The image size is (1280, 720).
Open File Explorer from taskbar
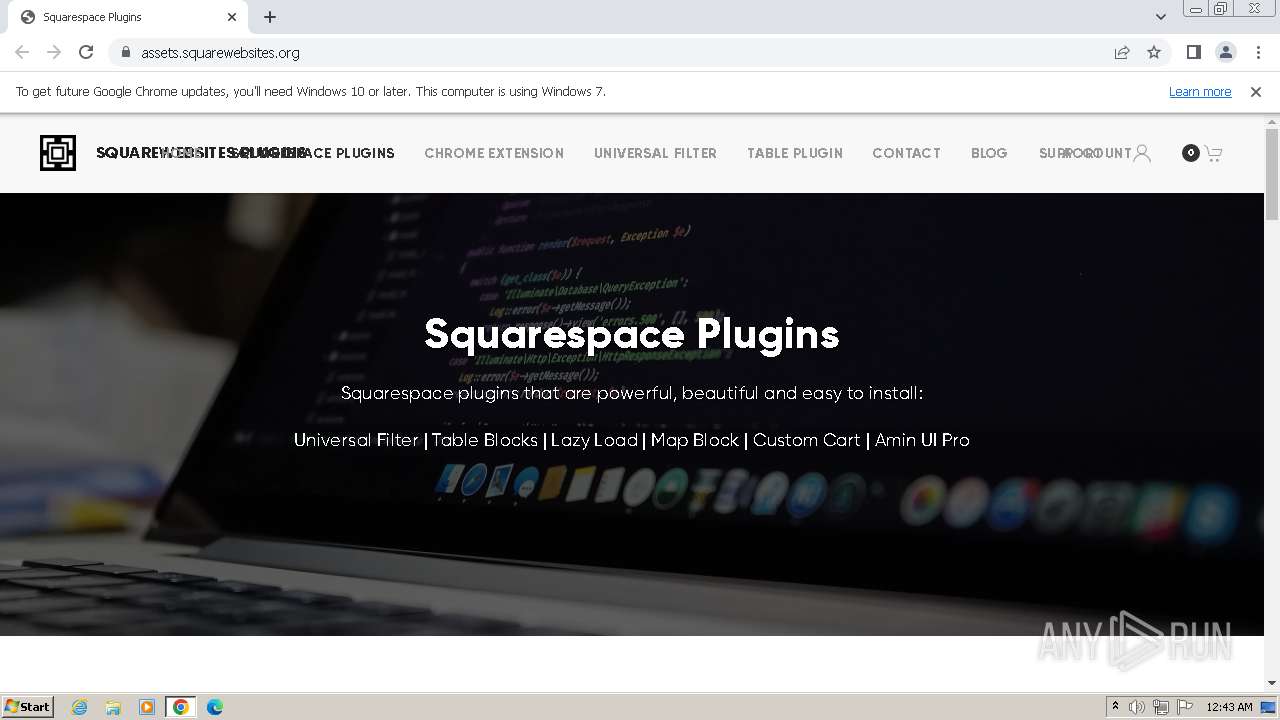click(x=113, y=707)
